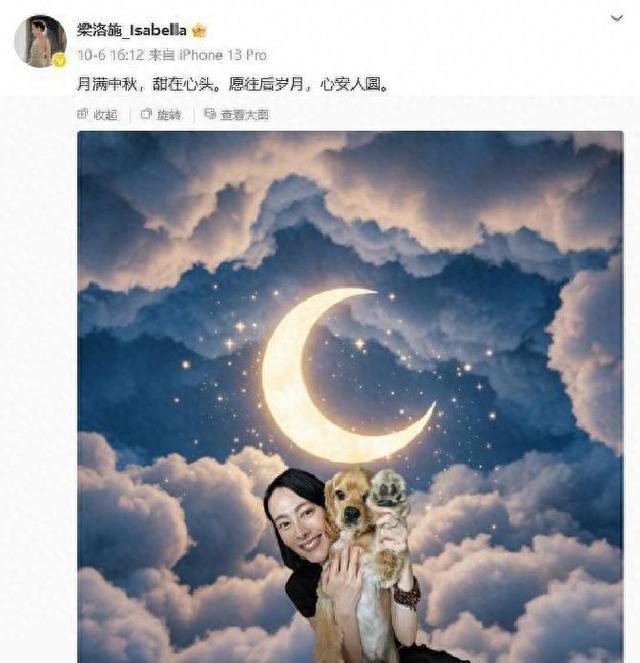Click the dog's raised paw in photo

388,490
